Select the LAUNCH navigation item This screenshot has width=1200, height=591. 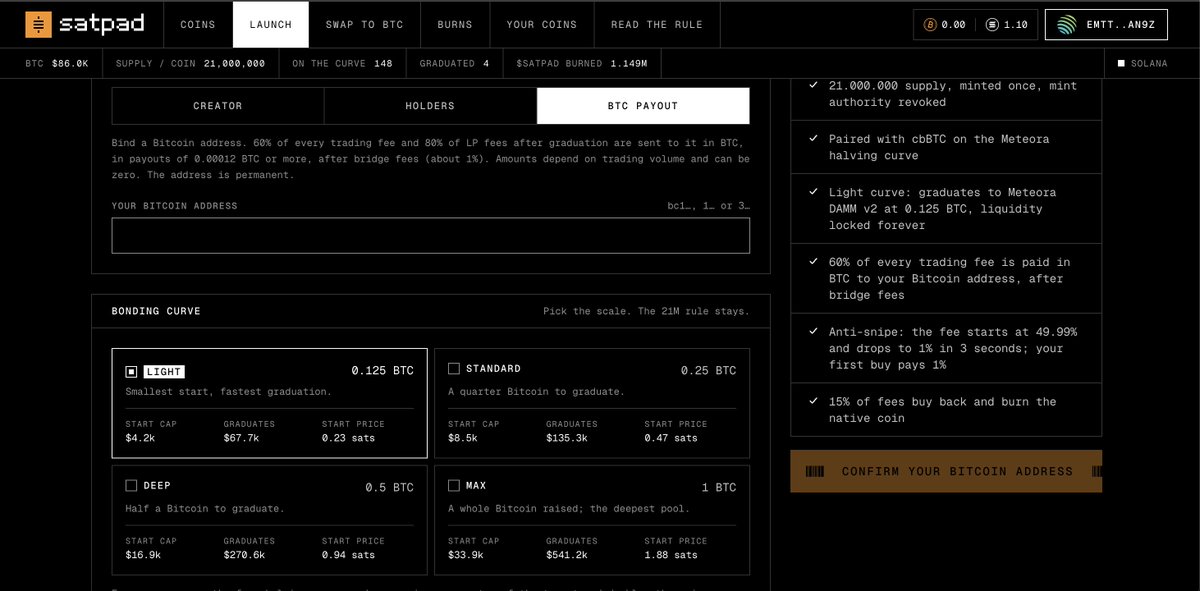271,24
